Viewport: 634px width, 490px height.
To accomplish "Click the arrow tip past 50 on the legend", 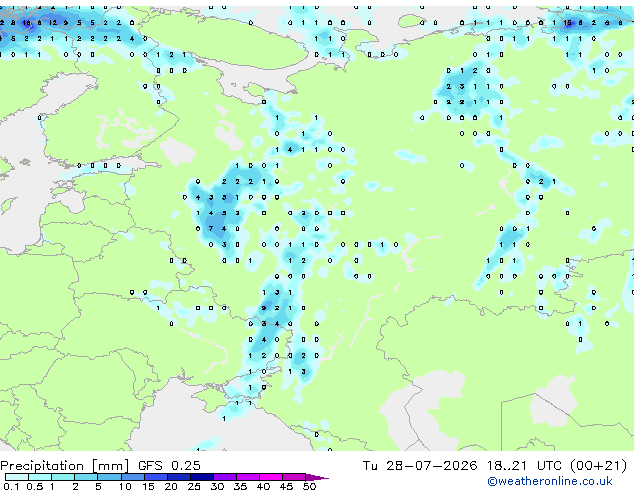I will [x=317, y=477].
